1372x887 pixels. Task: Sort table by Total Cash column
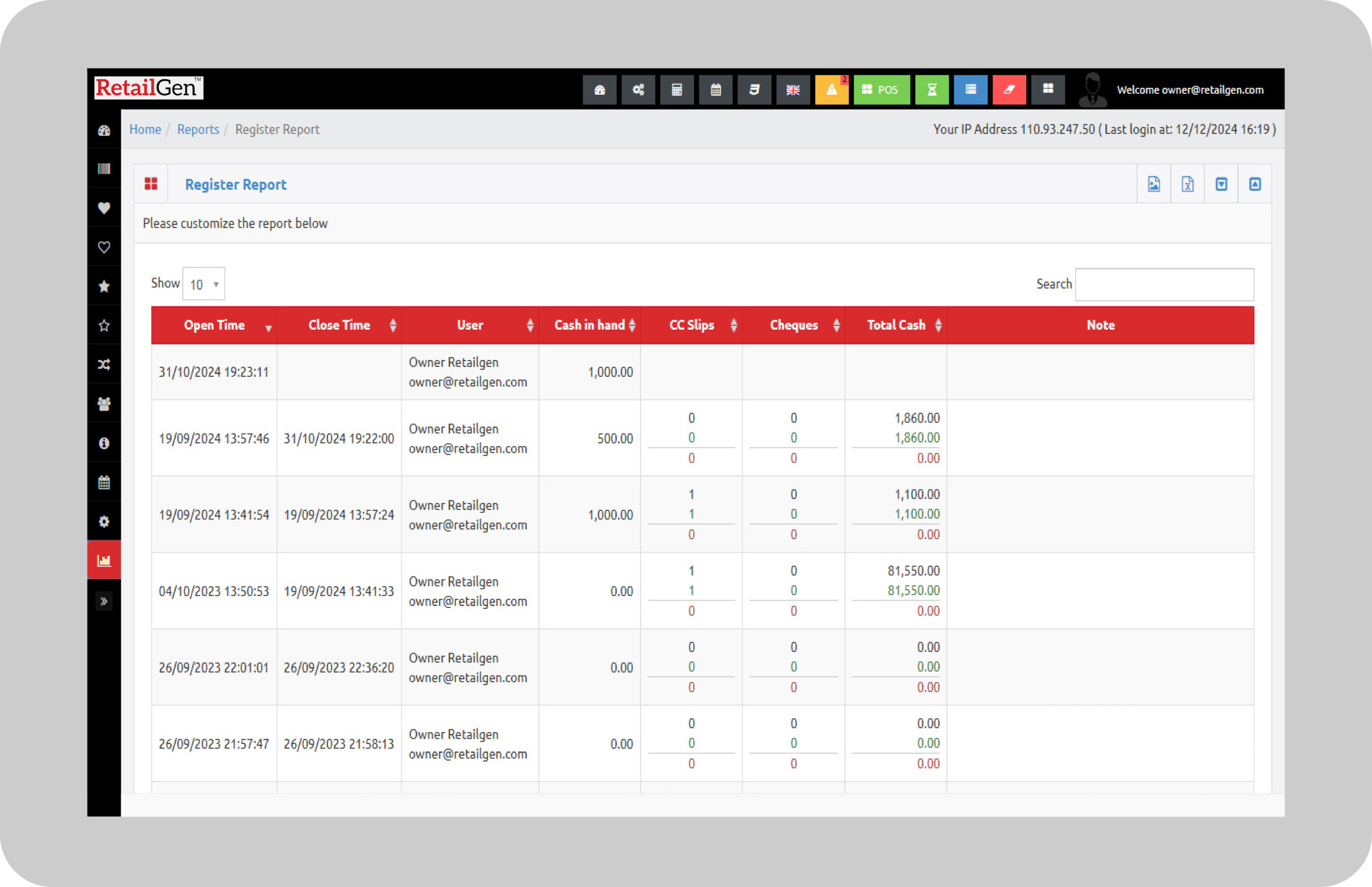tap(896, 325)
